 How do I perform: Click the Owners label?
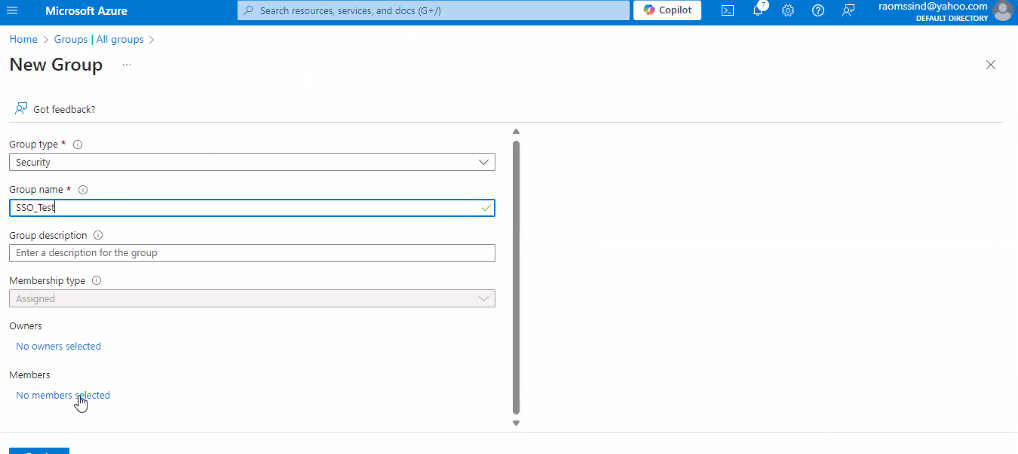coord(25,325)
